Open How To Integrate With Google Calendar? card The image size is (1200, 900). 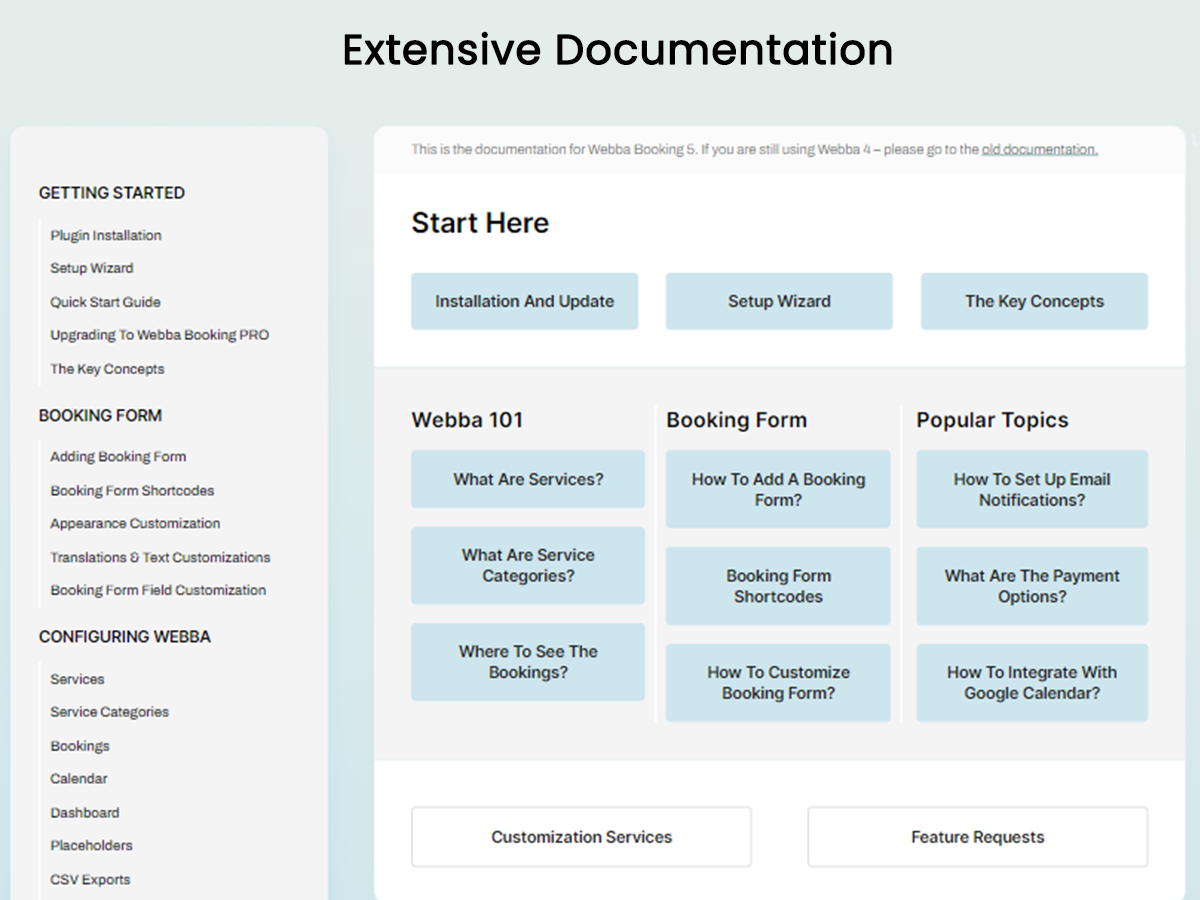point(1032,683)
